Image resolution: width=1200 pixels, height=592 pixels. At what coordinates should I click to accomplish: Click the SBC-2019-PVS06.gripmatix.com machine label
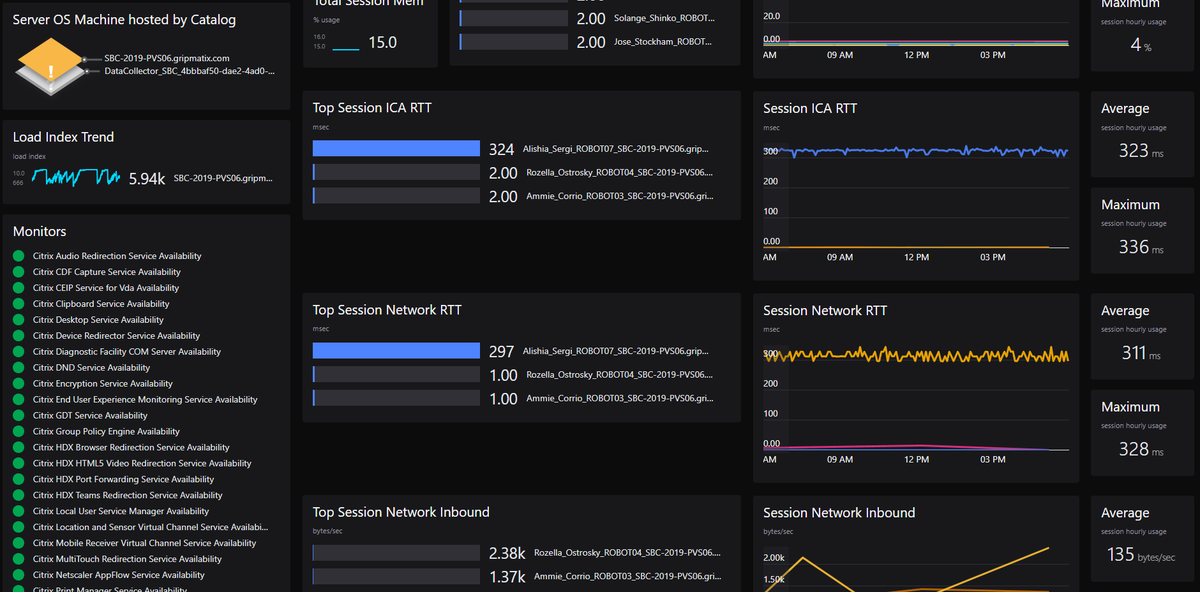tap(166, 59)
